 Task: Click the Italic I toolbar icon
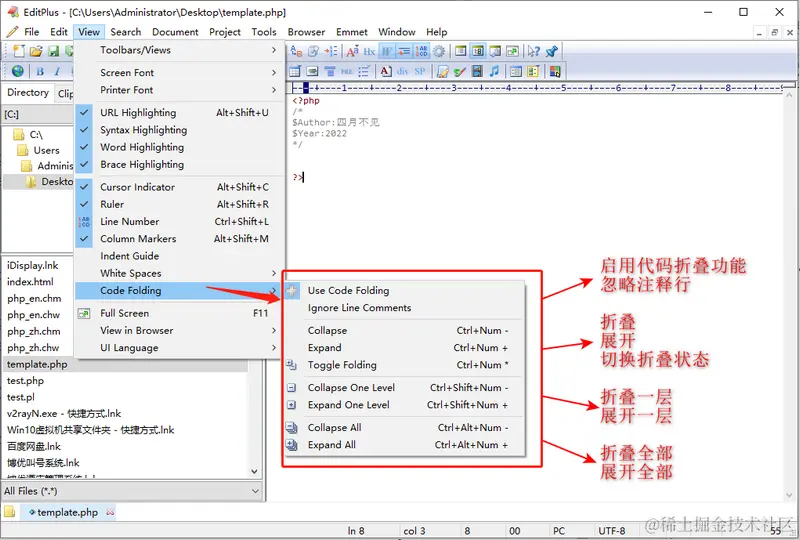point(57,71)
